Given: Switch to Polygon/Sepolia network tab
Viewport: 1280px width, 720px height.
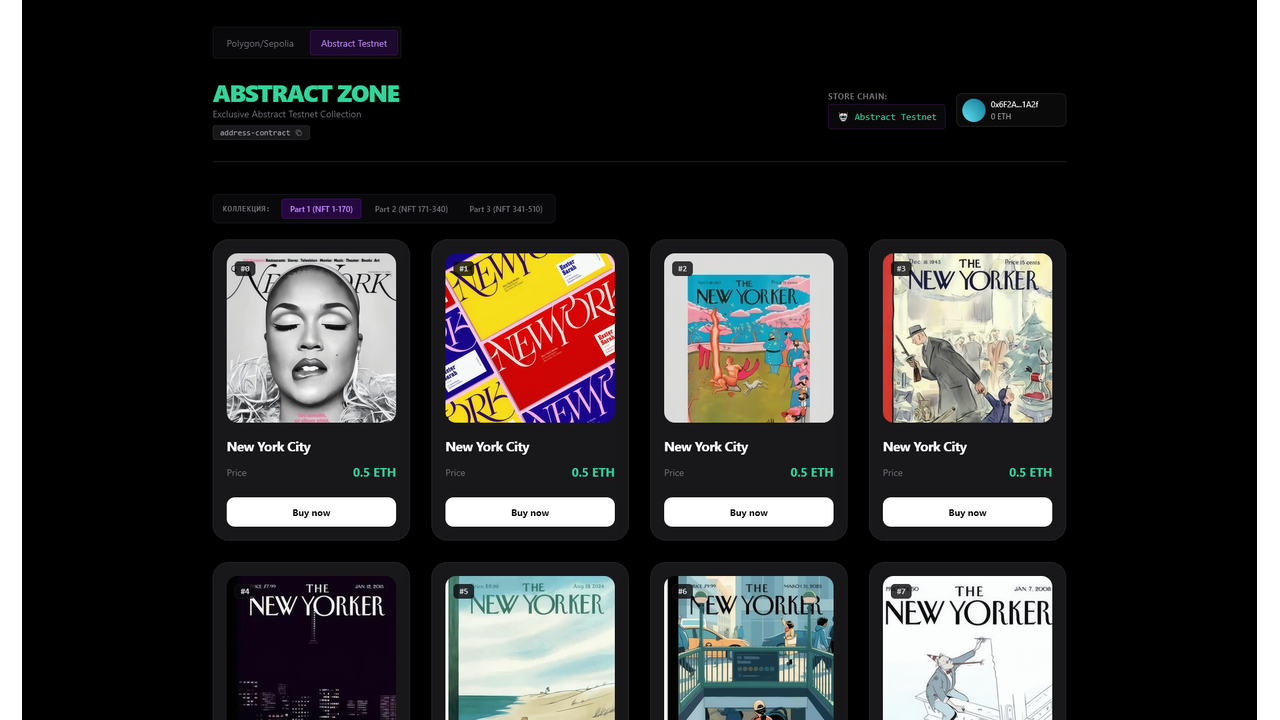Looking at the screenshot, I should coord(260,43).
